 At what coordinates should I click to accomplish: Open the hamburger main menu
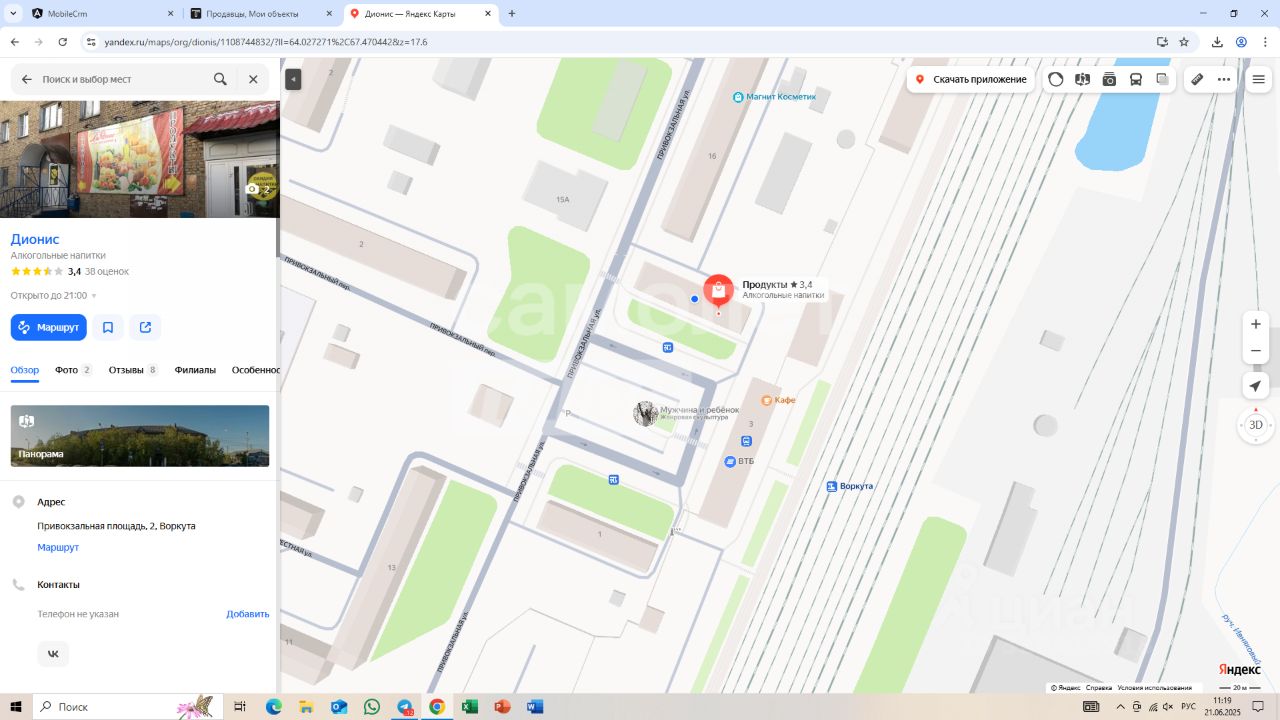click(1258, 79)
